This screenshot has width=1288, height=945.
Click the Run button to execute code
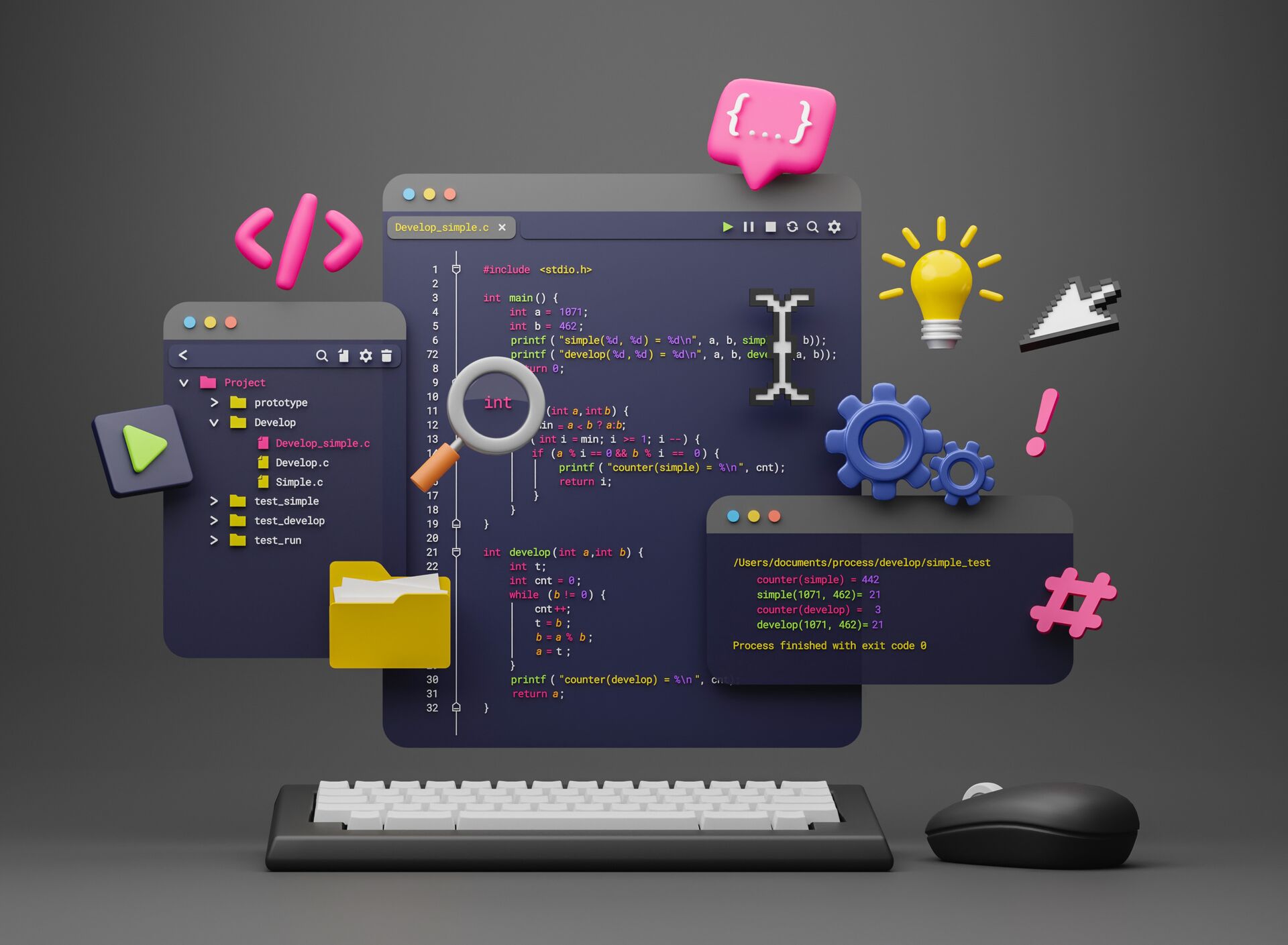click(724, 229)
